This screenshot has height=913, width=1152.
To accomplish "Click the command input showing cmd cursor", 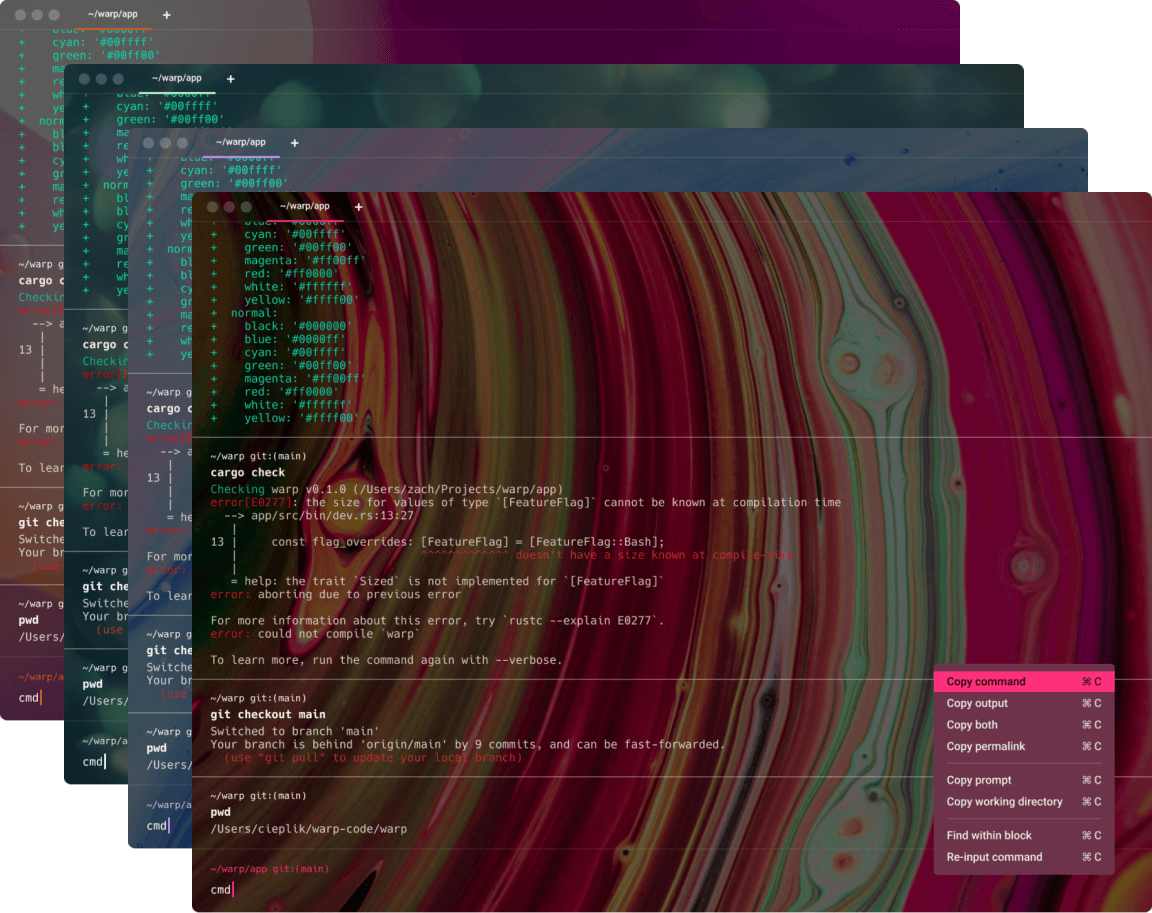I will [220, 889].
